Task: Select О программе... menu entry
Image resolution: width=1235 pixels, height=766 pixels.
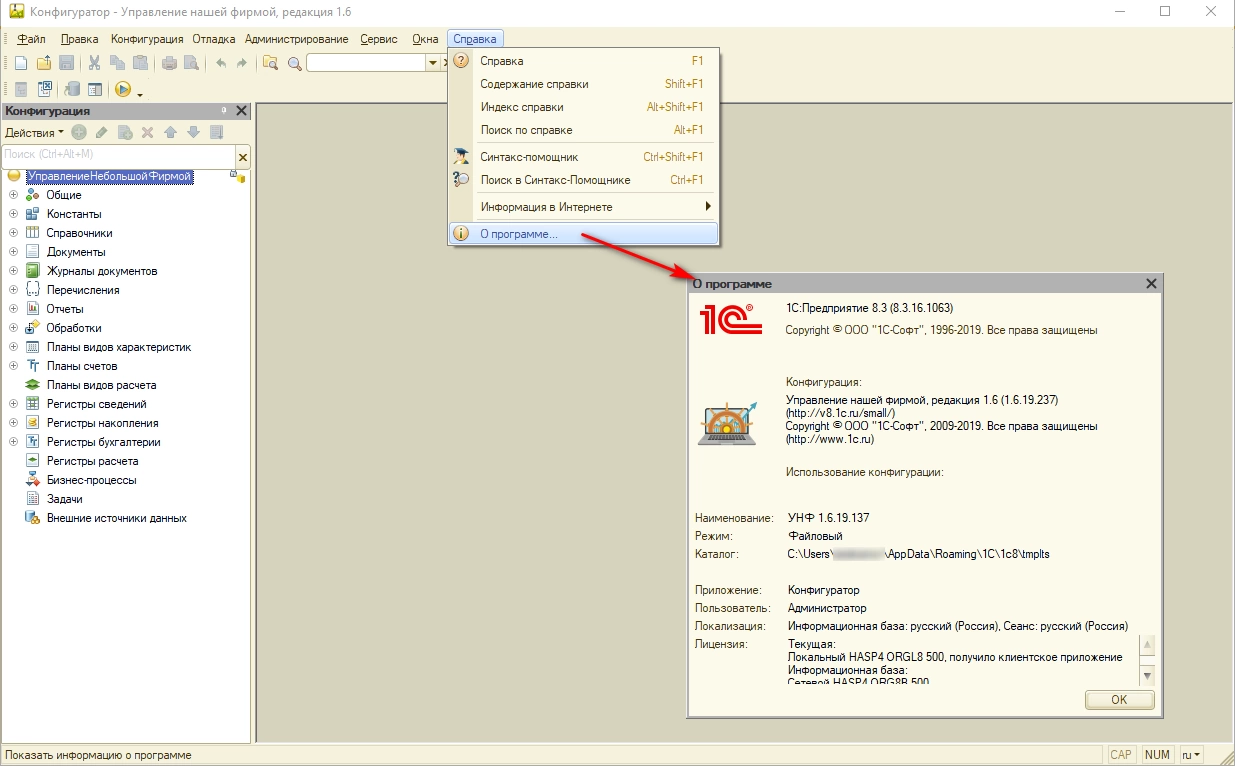Action: (x=584, y=233)
